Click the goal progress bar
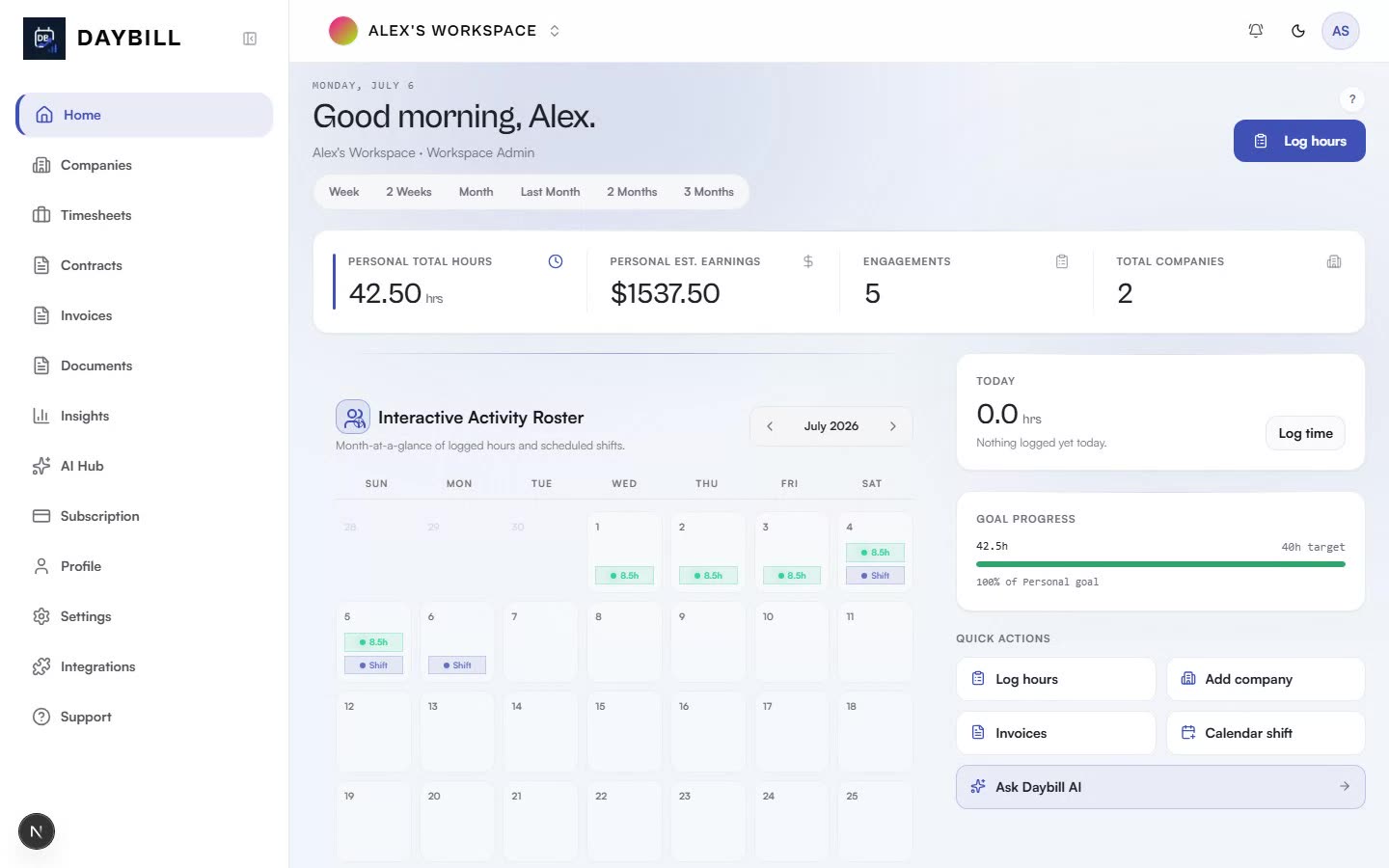The image size is (1389, 868). pyautogui.click(x=1160, y=564)
